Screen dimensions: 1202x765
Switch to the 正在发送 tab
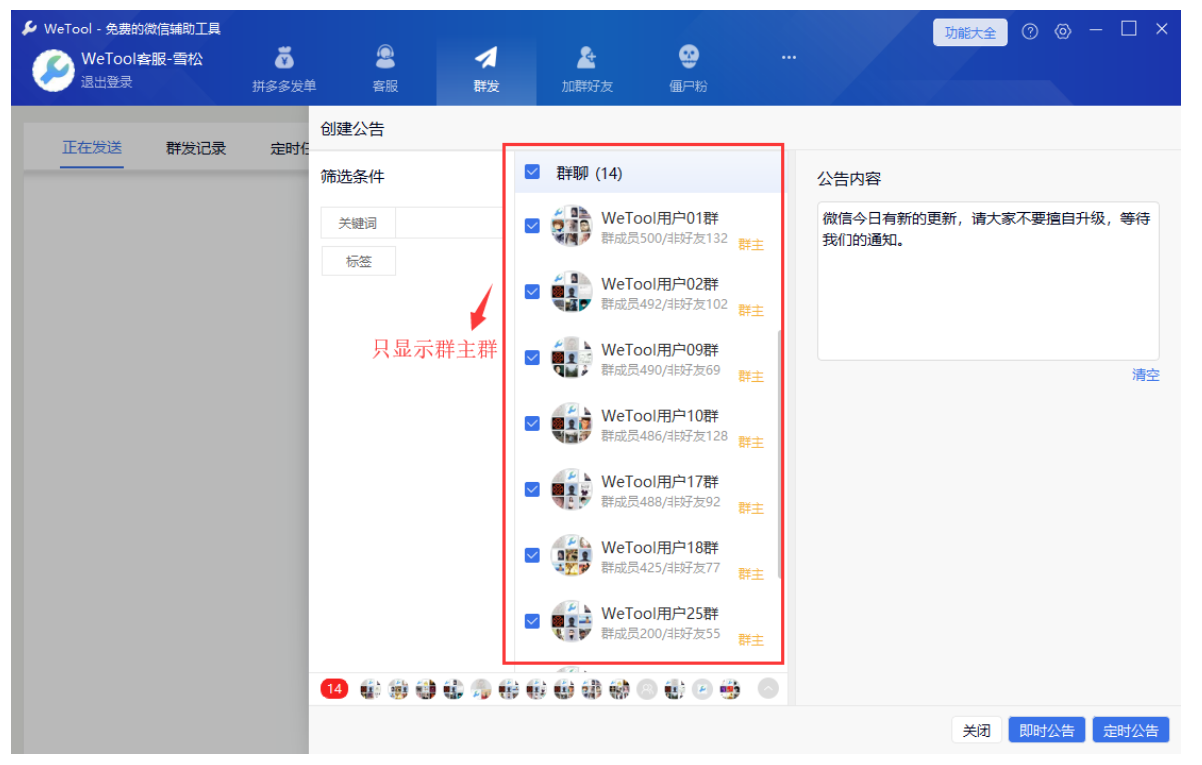[92, 148]
